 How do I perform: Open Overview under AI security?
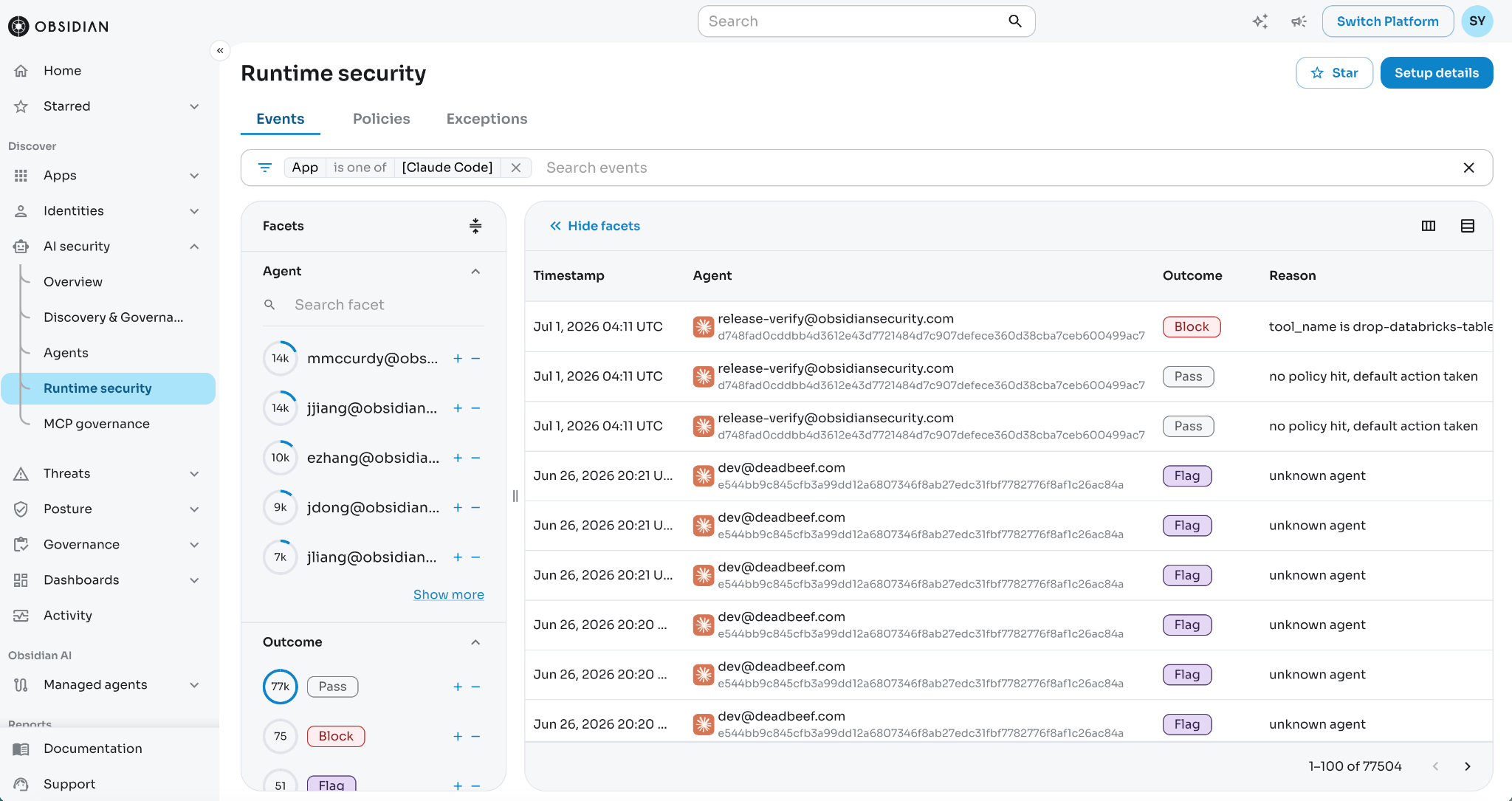click(73, 282)
